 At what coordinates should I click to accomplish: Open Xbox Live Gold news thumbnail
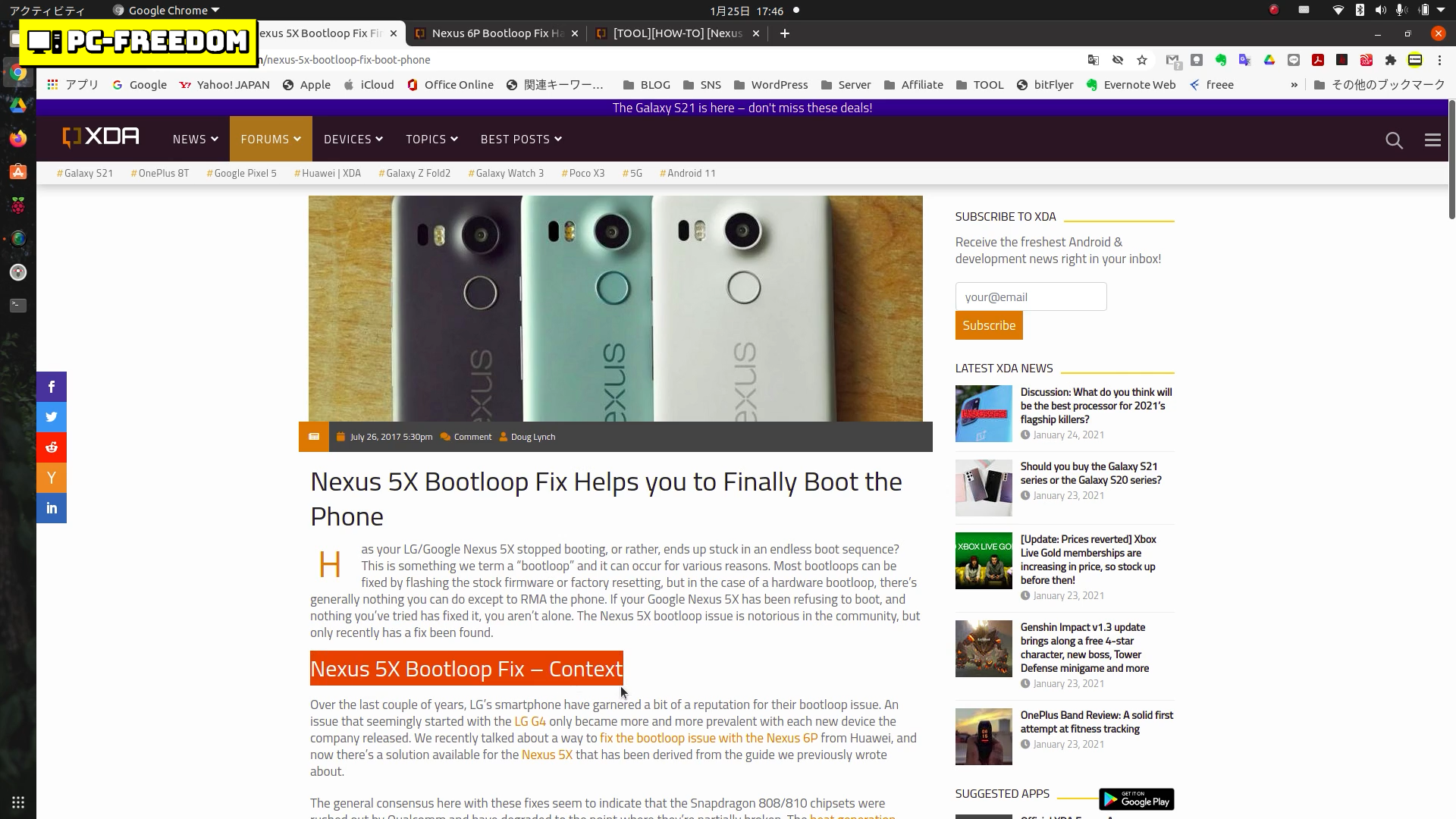pos(984,561)
